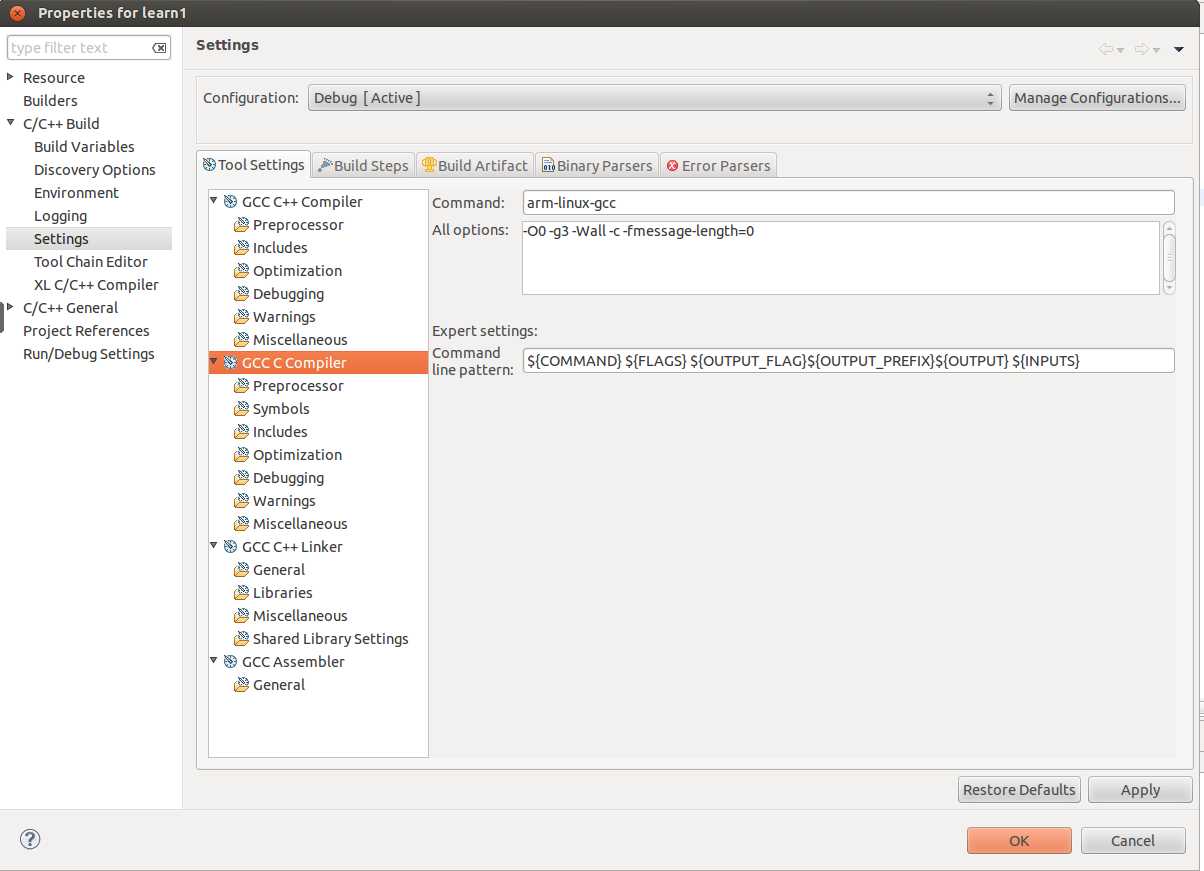Click the Apply button
Viewport: 1204px width, 871px height.
[x=1140, y=789]
